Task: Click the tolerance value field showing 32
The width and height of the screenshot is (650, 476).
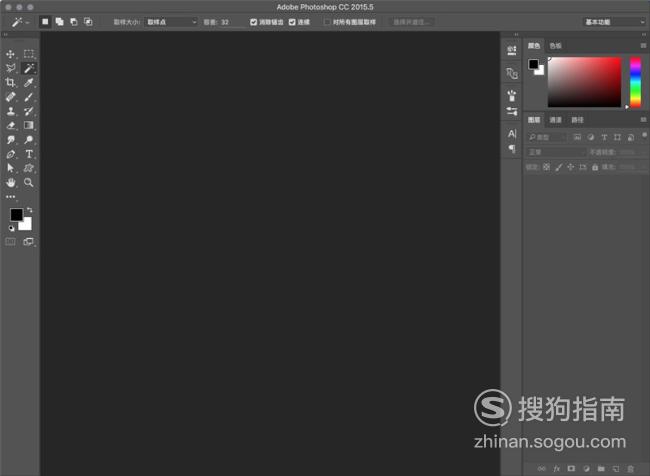Action: tap(230, 22)
